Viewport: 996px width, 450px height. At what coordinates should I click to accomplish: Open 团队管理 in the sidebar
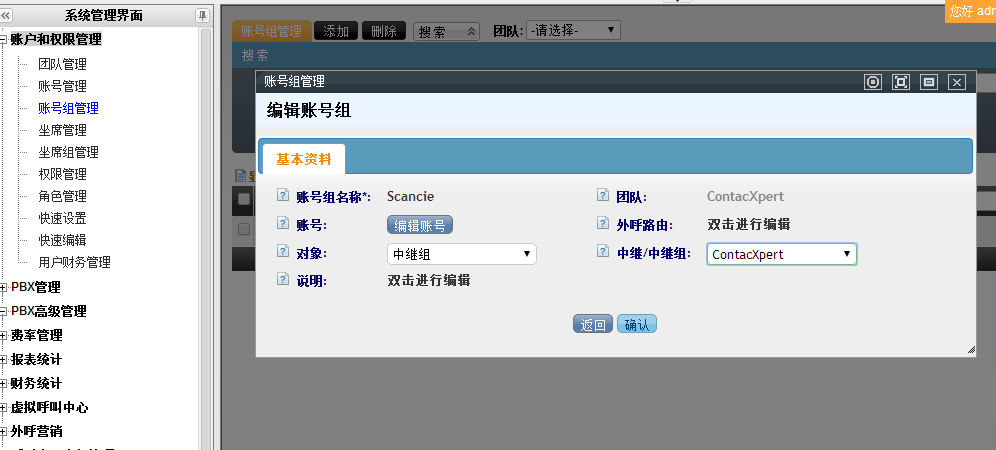(x=62, y=64)
